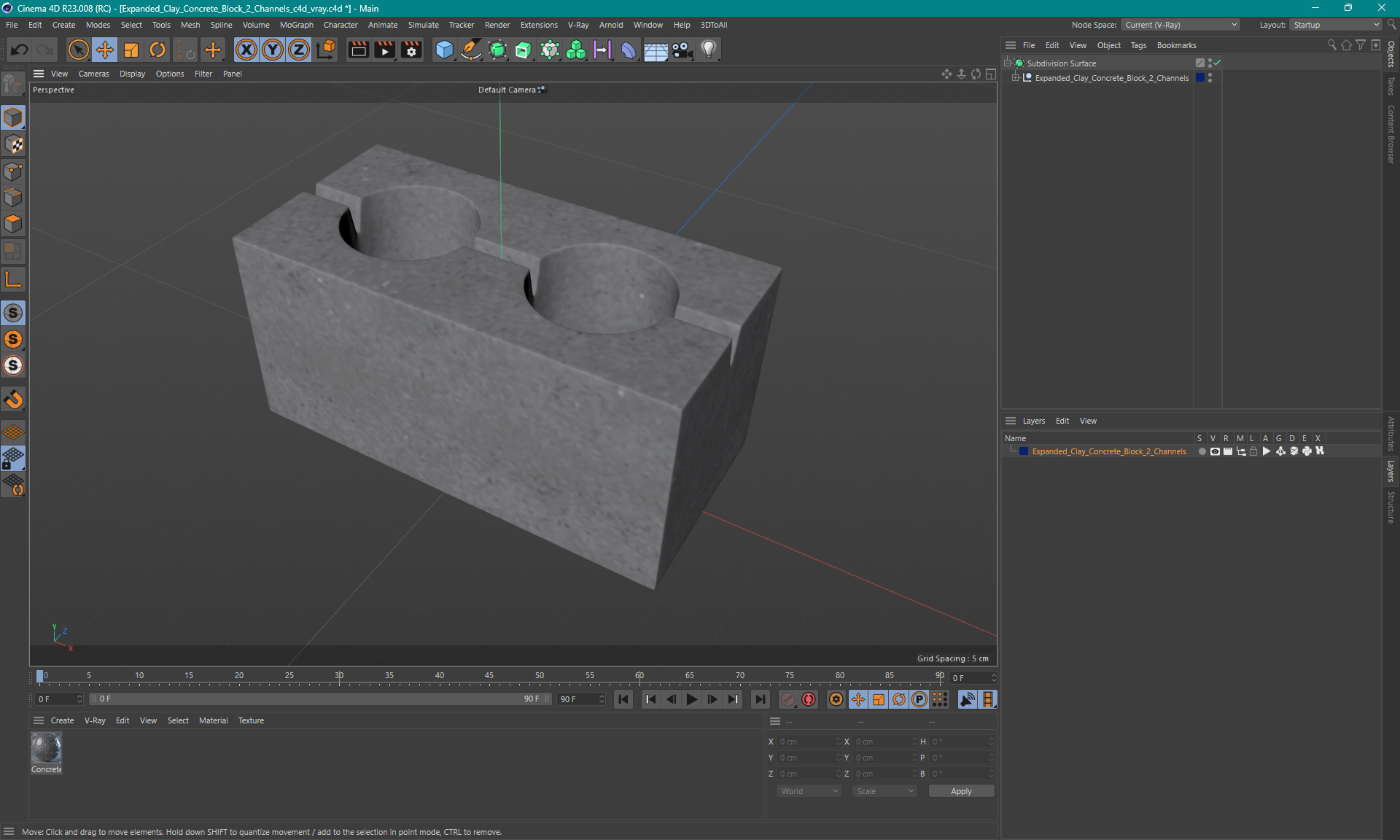Toggle Solo mode for current layer
This screenshot has width=1400, height=840.
[x=1199, y=451]
